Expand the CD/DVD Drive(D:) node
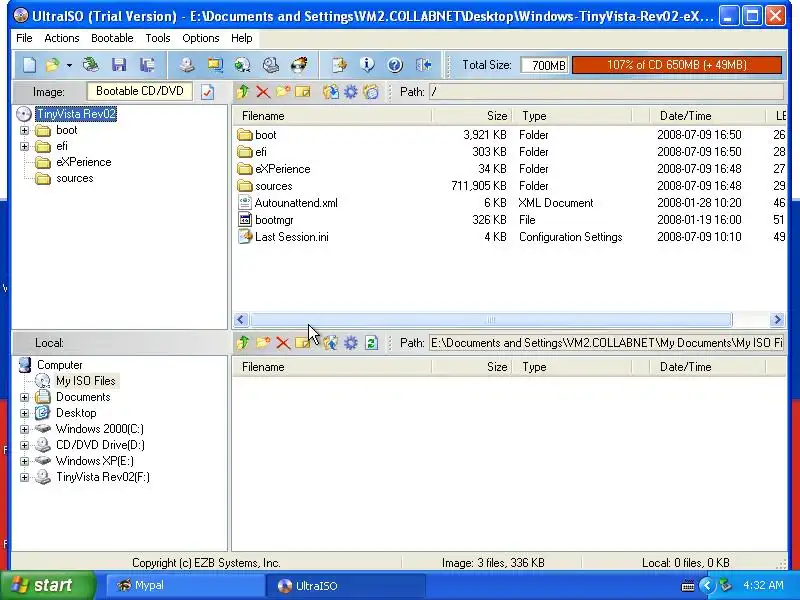This screenshot has height=600, width=800. (24, 445)
